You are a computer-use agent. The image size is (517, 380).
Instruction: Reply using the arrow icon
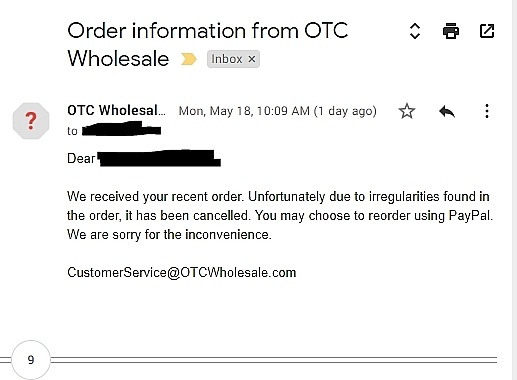click(447, 111)
